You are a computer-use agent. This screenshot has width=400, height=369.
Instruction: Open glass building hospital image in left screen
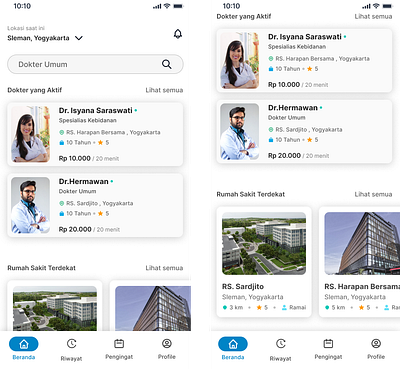153,308
